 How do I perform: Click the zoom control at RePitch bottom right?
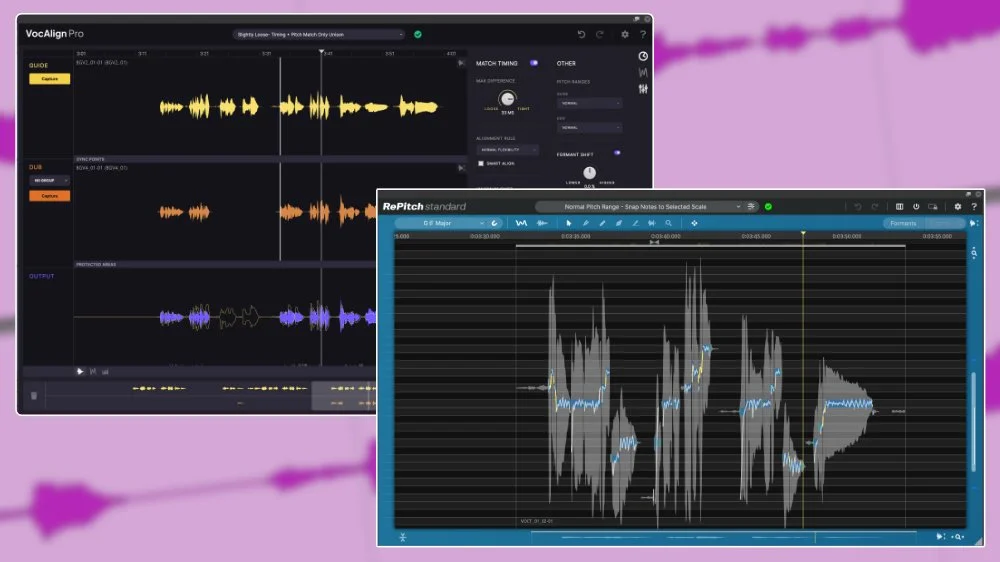pos(957,537)
